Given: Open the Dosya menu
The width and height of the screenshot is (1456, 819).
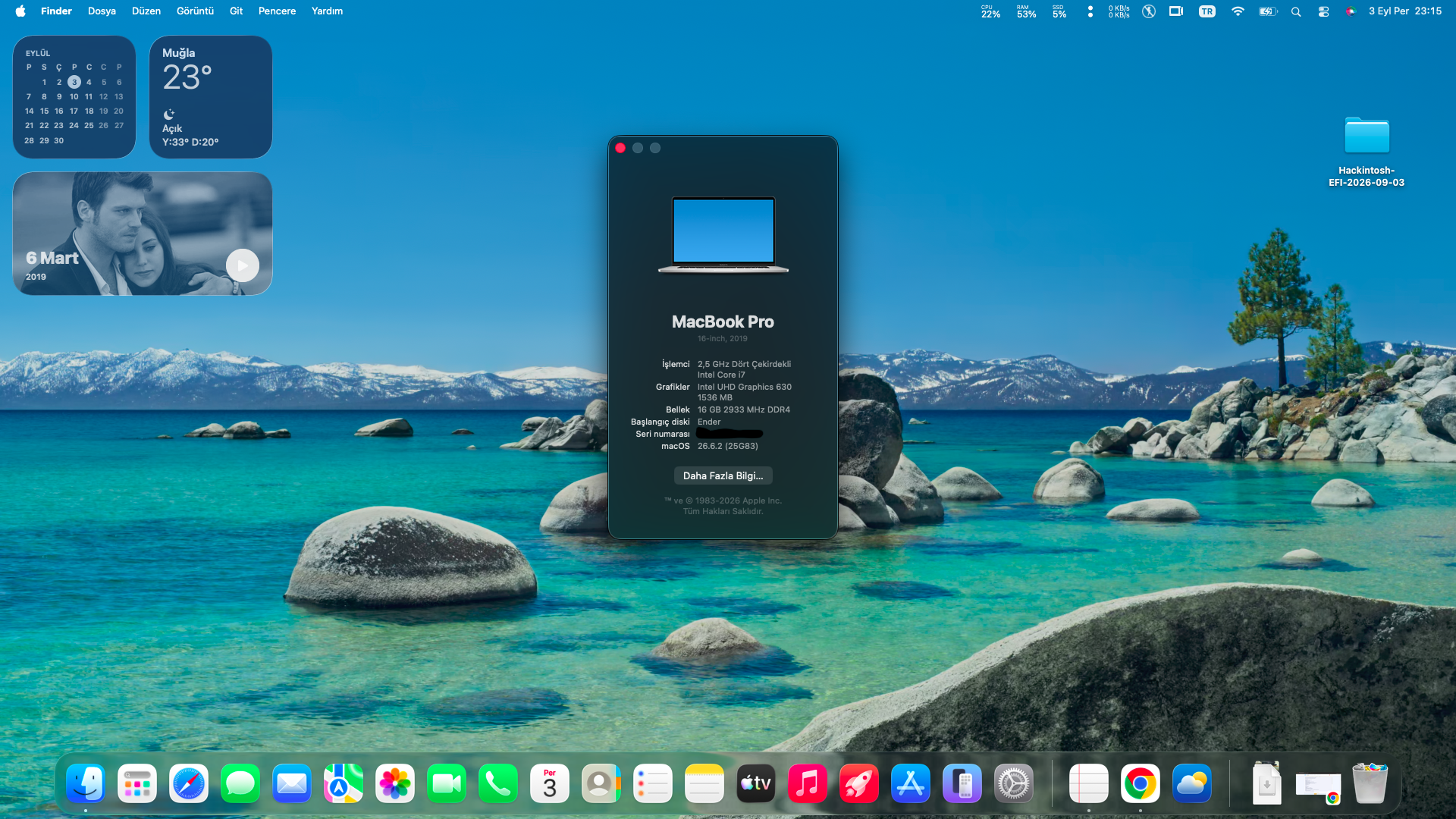Looking at the screenshot, I should [102, 11].
